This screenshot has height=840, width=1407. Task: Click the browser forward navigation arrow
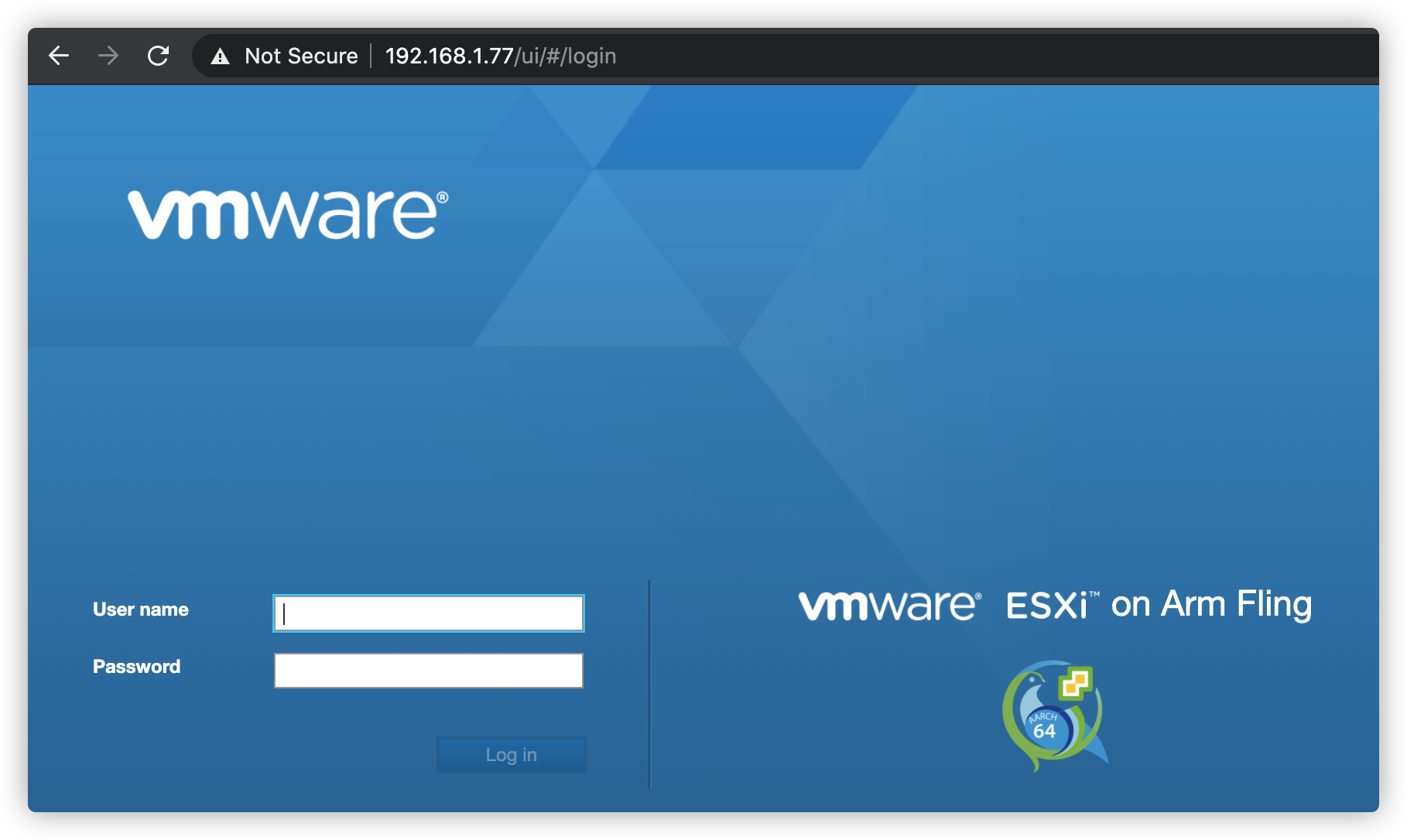coord(108,55)
